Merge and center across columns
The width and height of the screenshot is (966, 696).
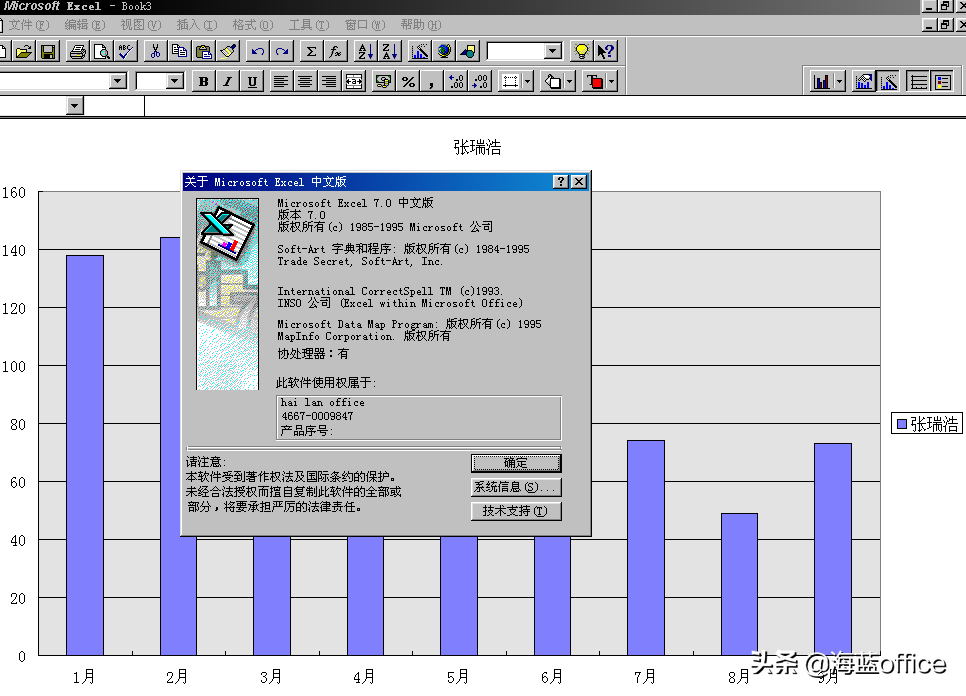coord(354,81)
